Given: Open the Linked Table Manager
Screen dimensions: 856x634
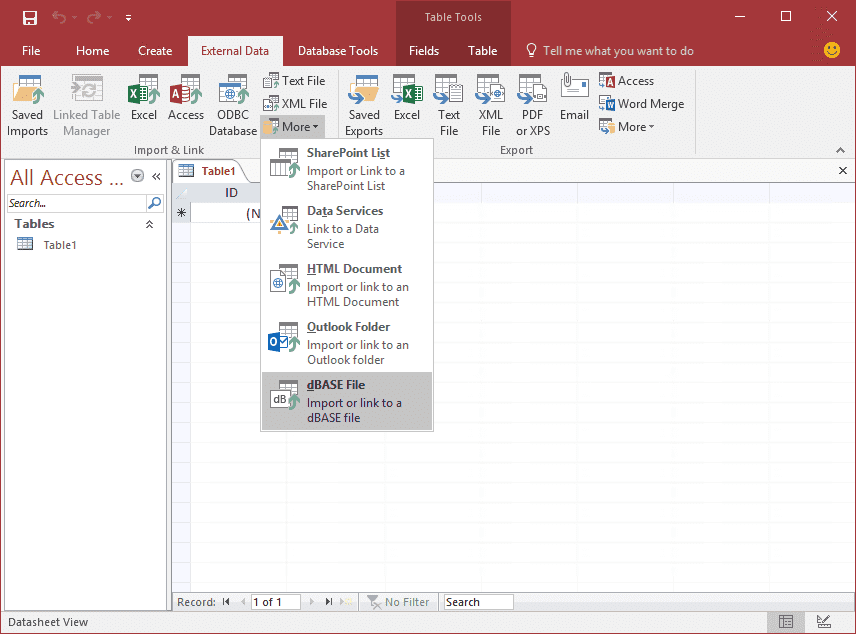Looking at the screenshot, I should (86, 100).
